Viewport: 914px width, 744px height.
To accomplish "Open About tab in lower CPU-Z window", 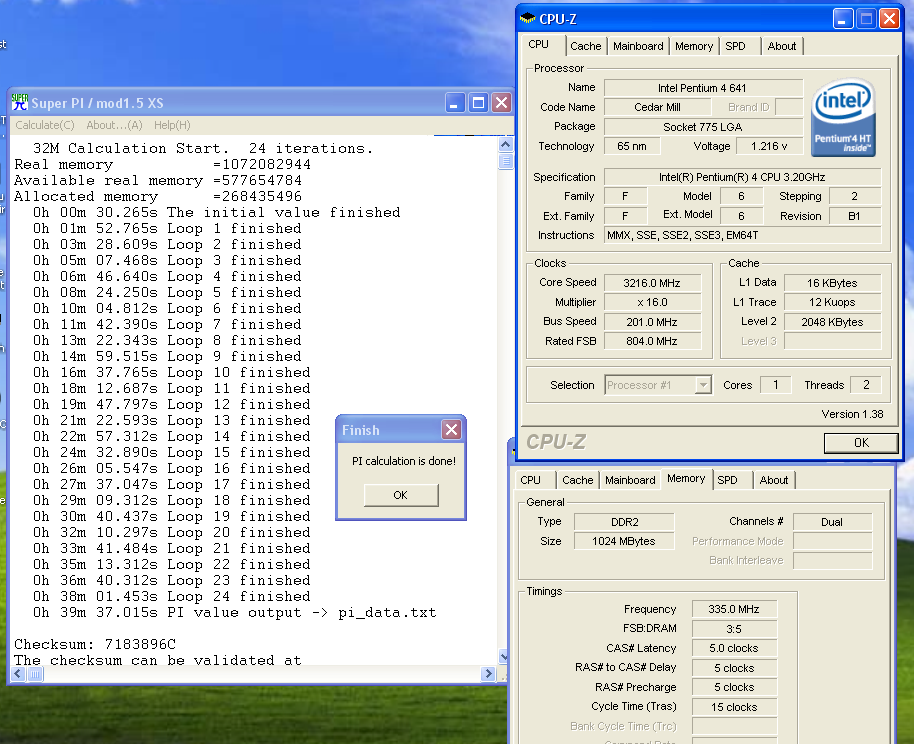I will [x=774, y=480].
